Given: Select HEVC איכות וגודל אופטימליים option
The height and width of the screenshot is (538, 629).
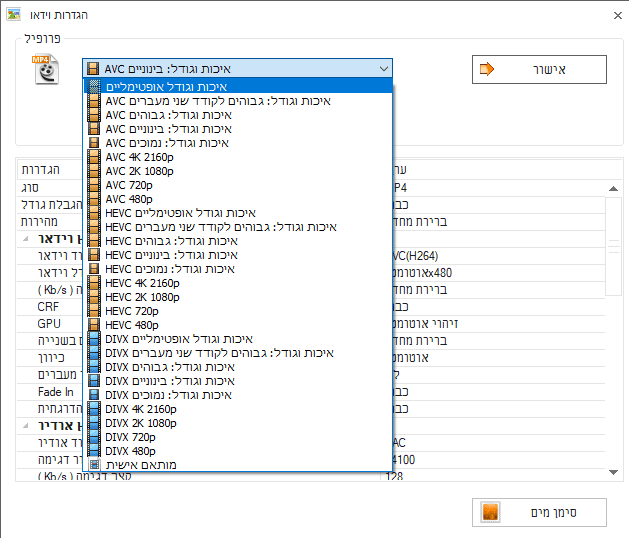Looking at the screenshot, I should pos(237,213).
